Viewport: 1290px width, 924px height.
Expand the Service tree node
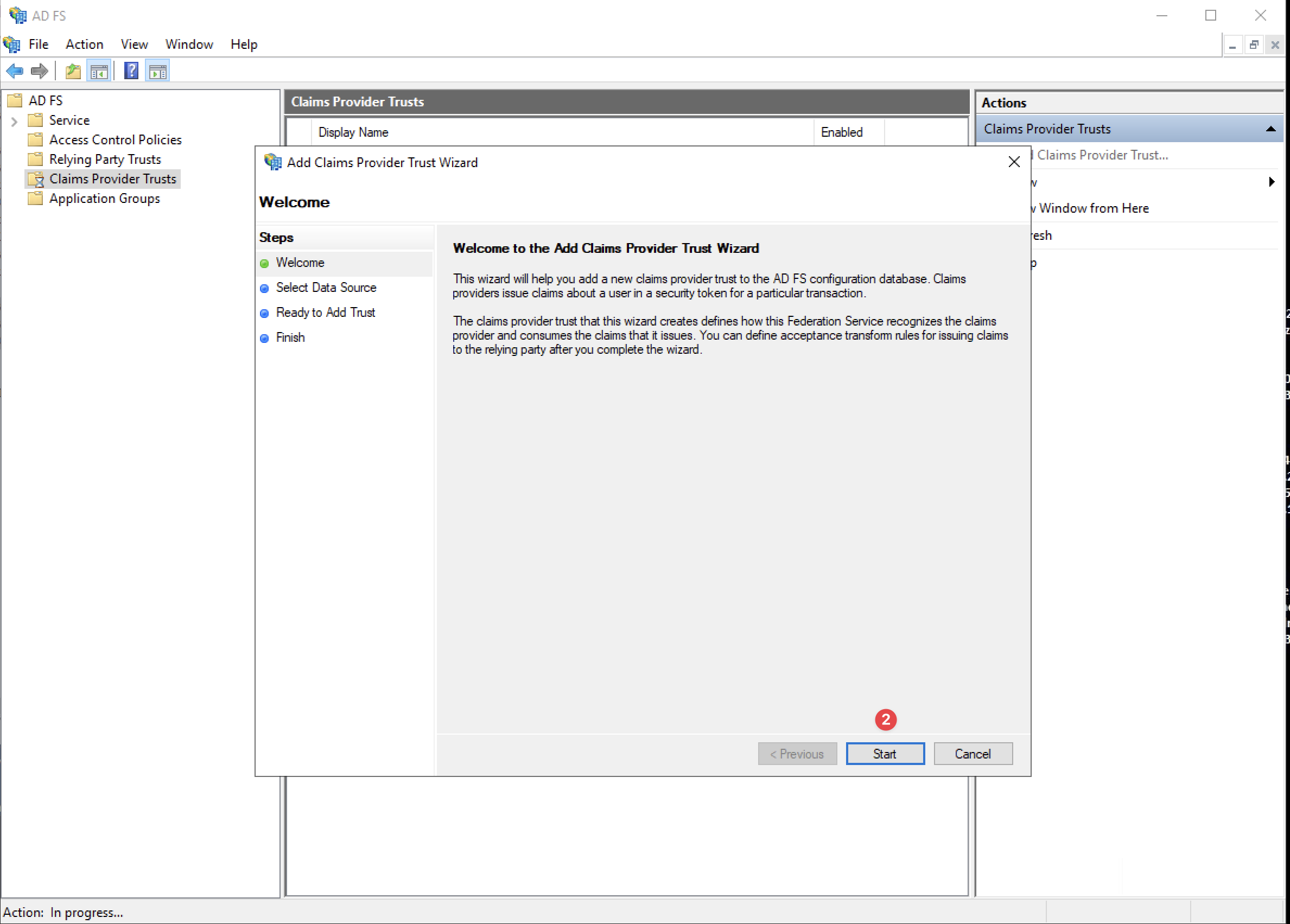coord(14,121)
